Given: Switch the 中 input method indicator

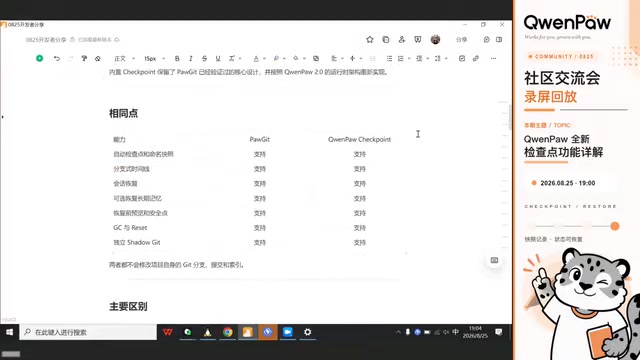Looking at the screenshot, I should 456,332.
